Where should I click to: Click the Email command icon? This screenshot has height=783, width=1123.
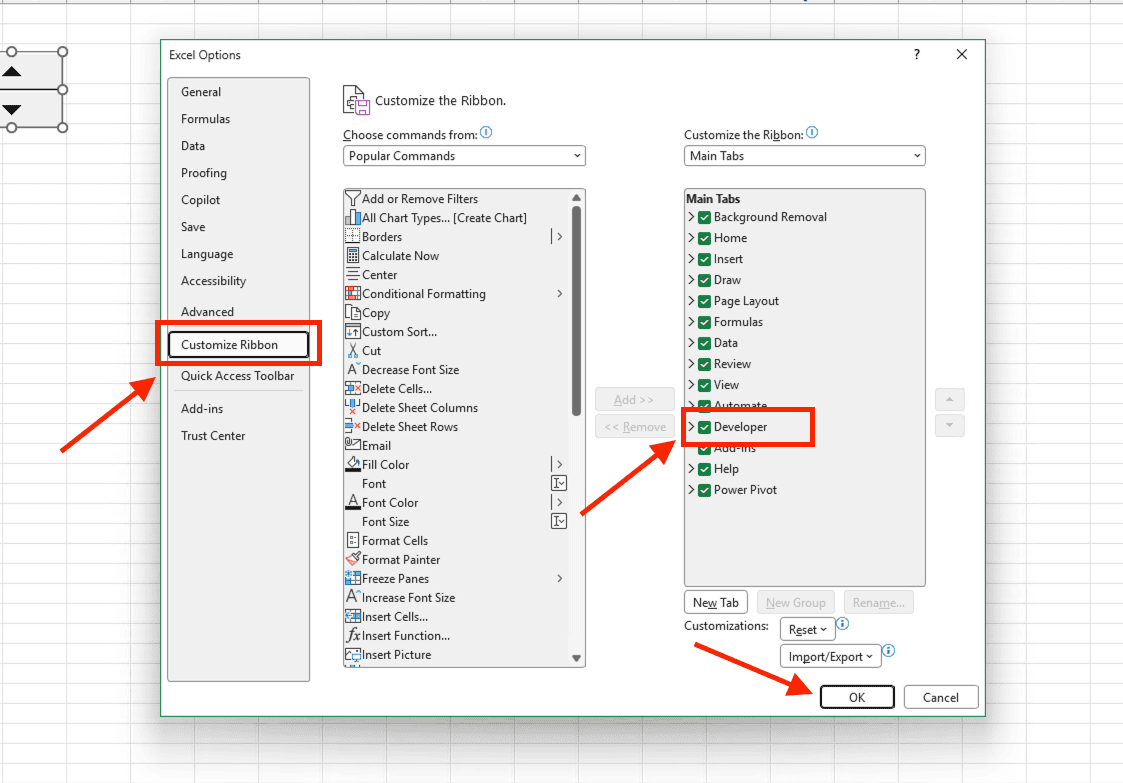pyautogui.click(x=352, y=445)
